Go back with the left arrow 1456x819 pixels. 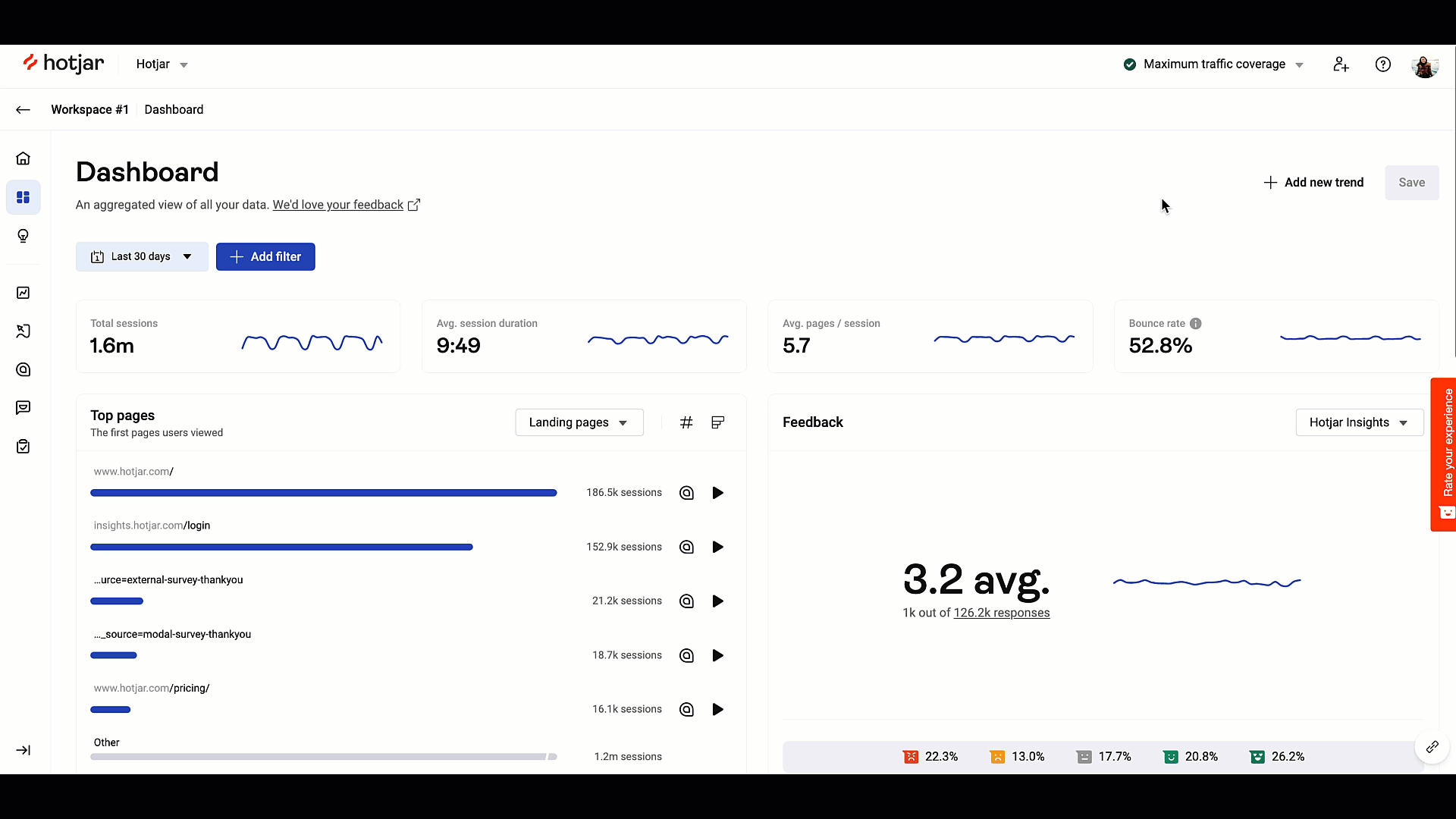(x=24, y=110)
